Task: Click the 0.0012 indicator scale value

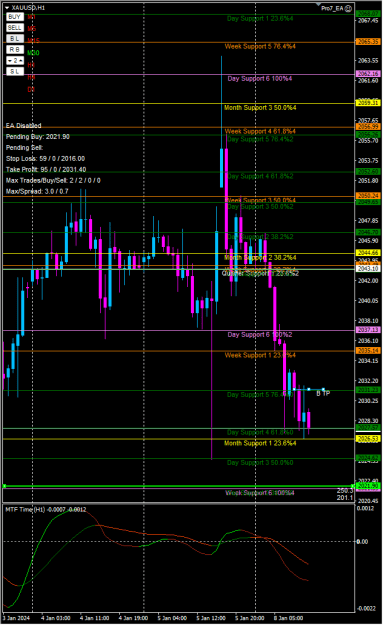Action: (x=365, y=508)
